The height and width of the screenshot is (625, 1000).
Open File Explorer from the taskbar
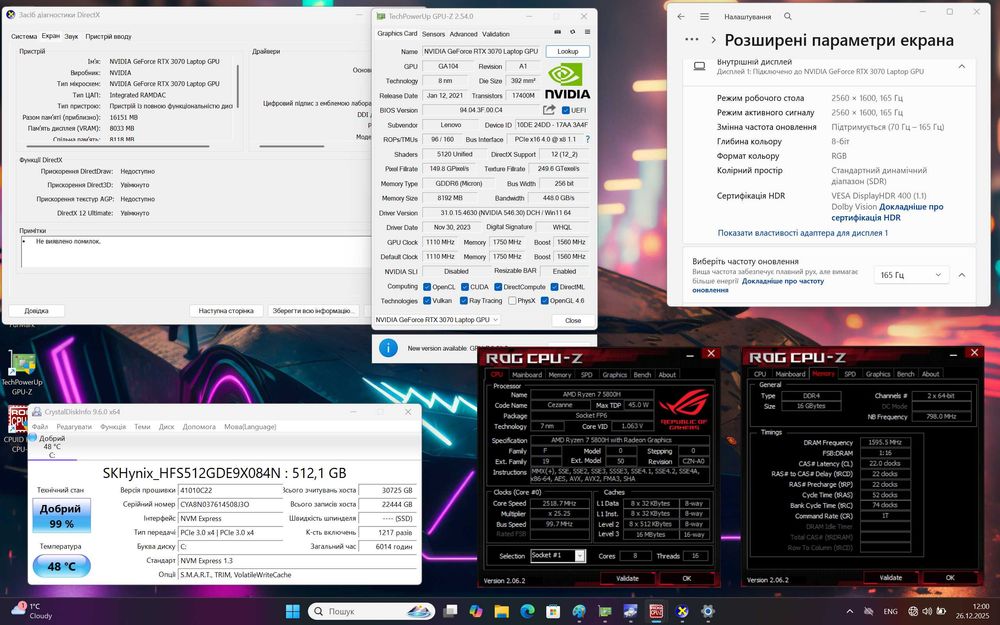coord(501,611)
